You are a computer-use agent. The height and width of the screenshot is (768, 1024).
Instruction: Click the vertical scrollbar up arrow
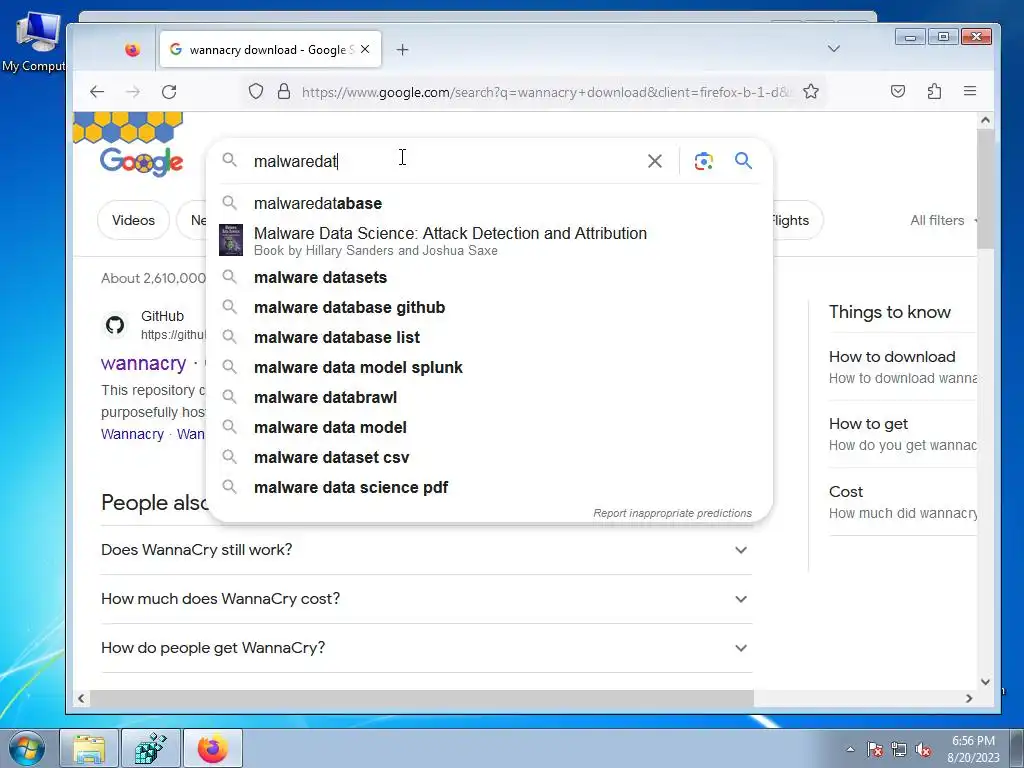985,120
